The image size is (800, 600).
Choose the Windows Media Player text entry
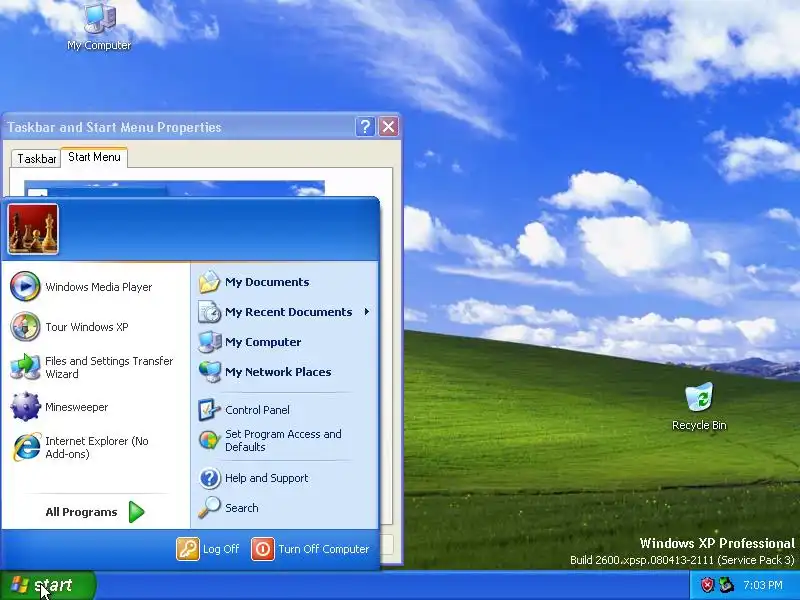[x=99, y=287]
